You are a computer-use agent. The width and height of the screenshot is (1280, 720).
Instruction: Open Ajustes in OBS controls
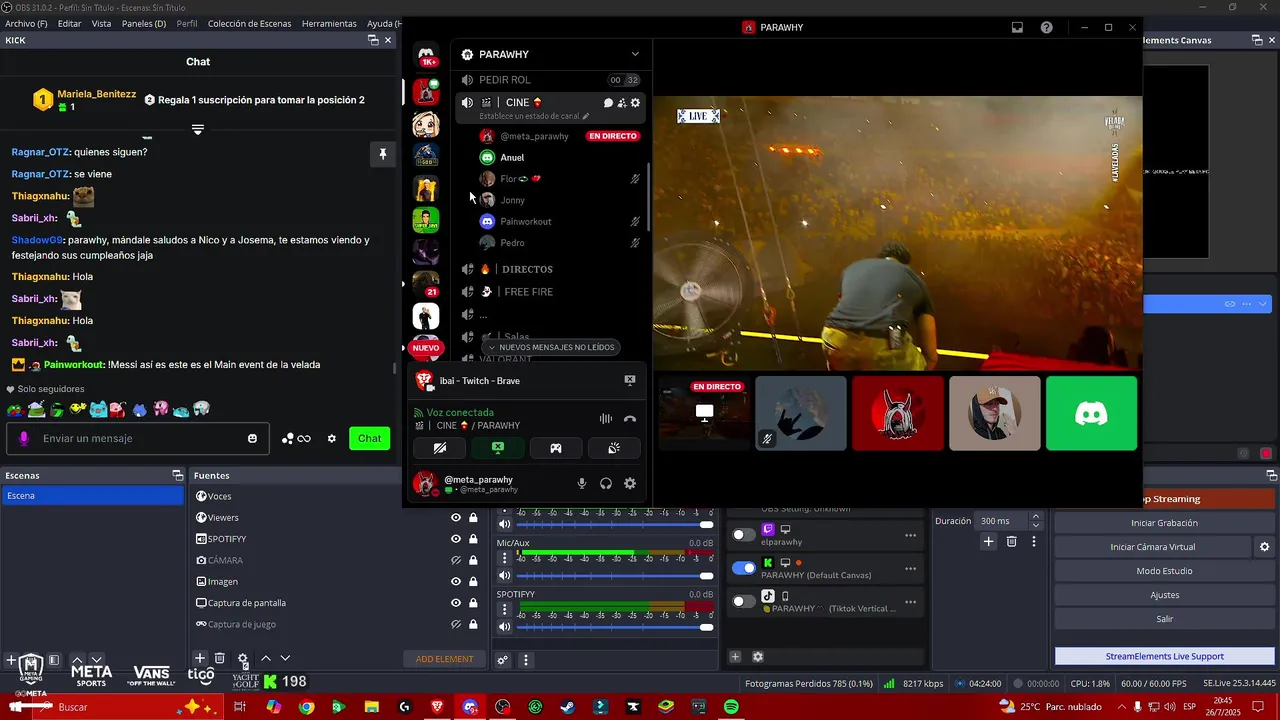(1164, 595)
